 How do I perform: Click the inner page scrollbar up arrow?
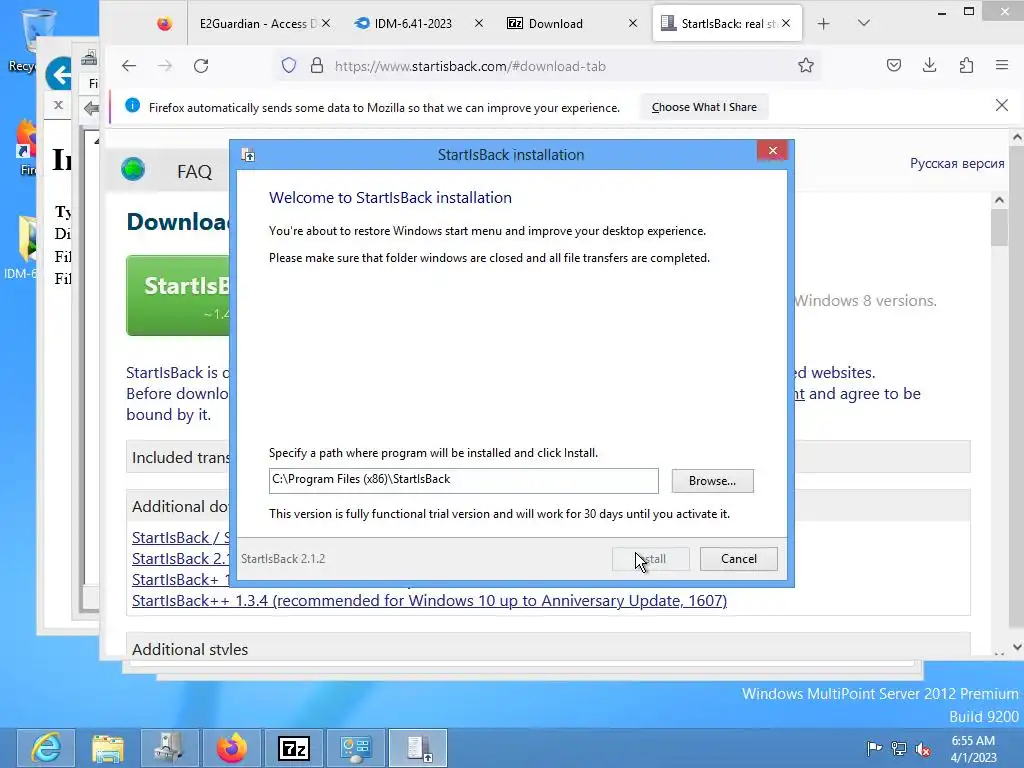click(x=999, y=200)
